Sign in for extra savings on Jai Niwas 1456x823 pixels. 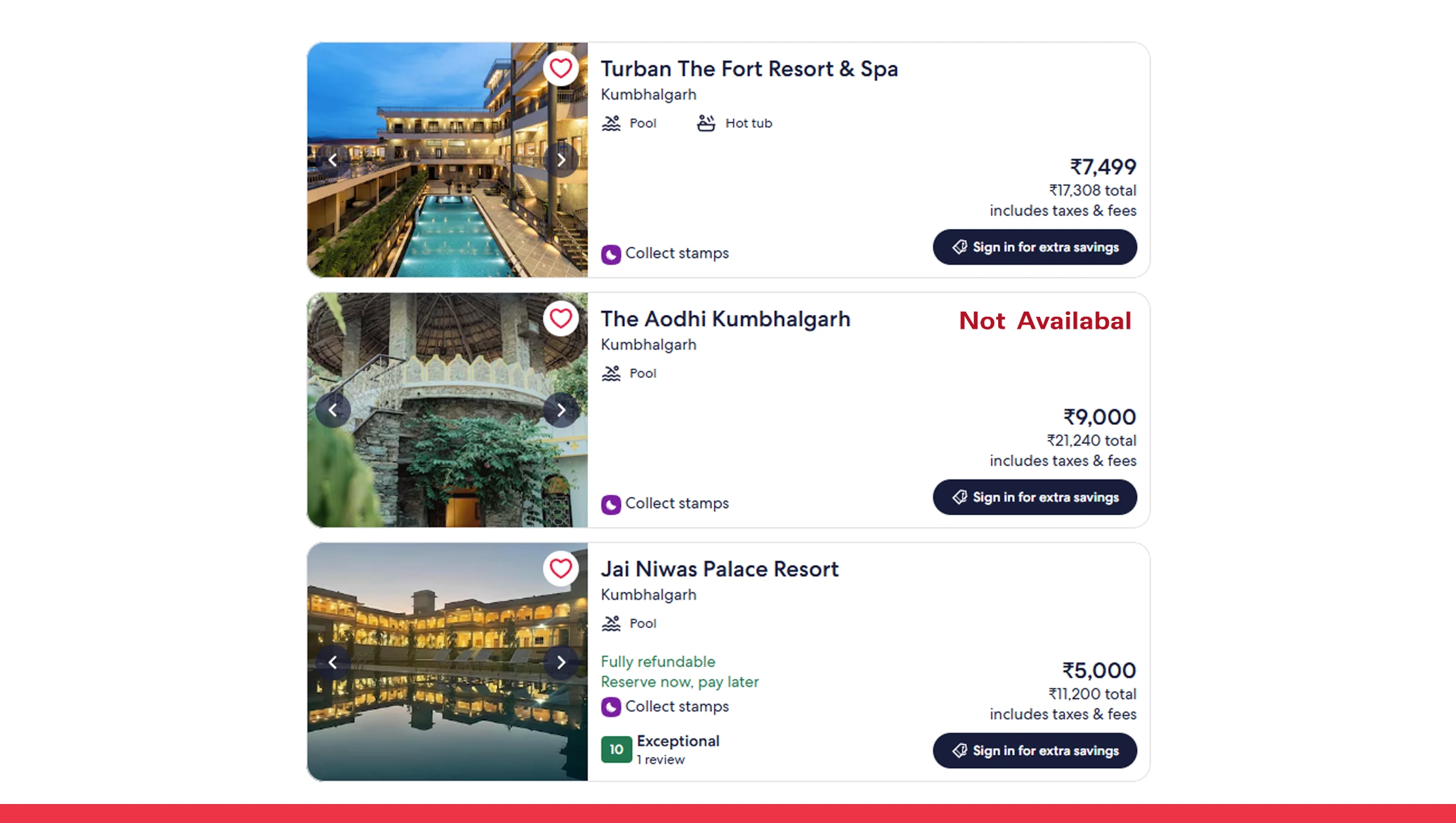[x=1034, y=750]
